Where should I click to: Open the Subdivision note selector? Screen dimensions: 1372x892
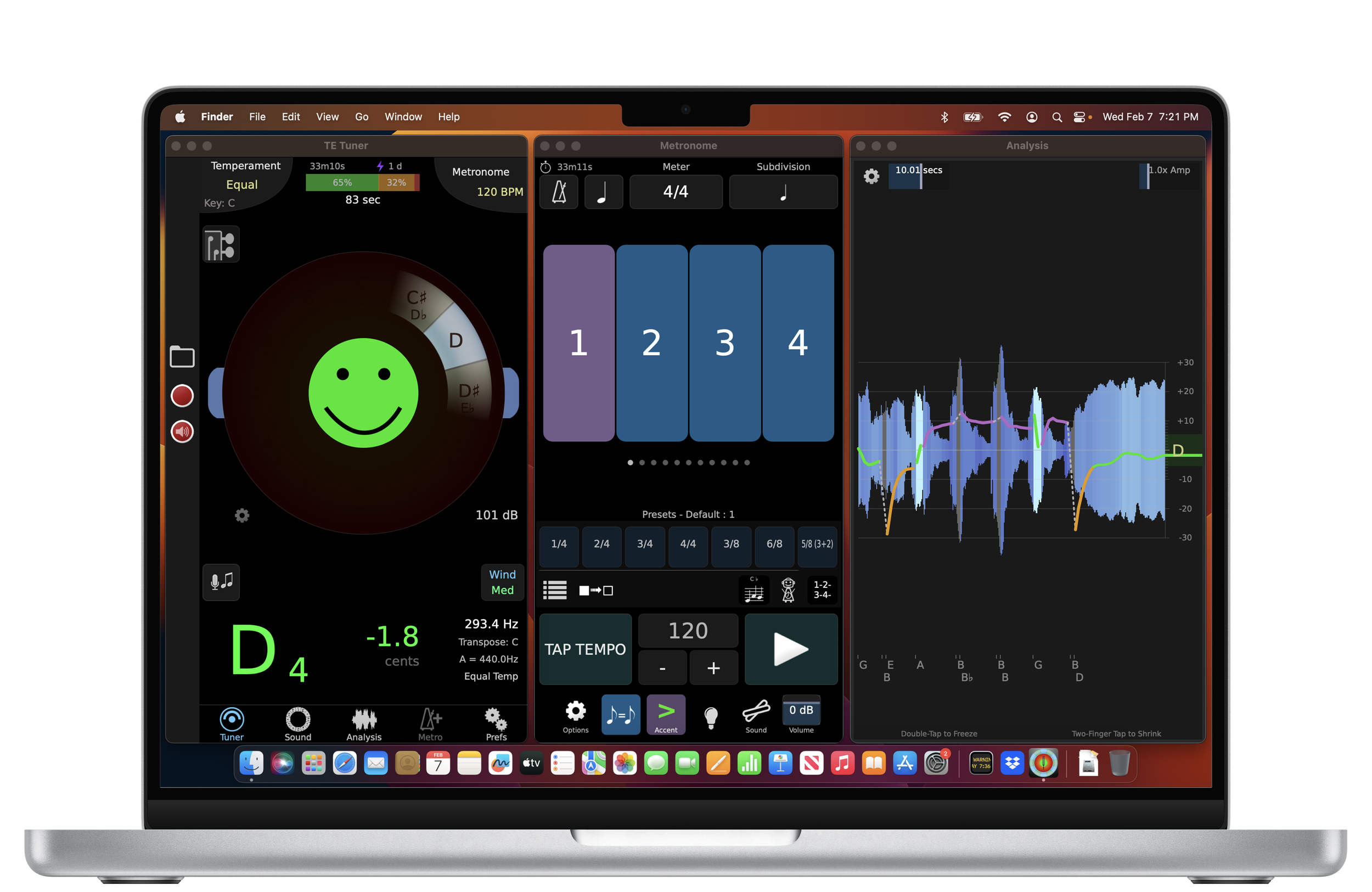point(783,192)
